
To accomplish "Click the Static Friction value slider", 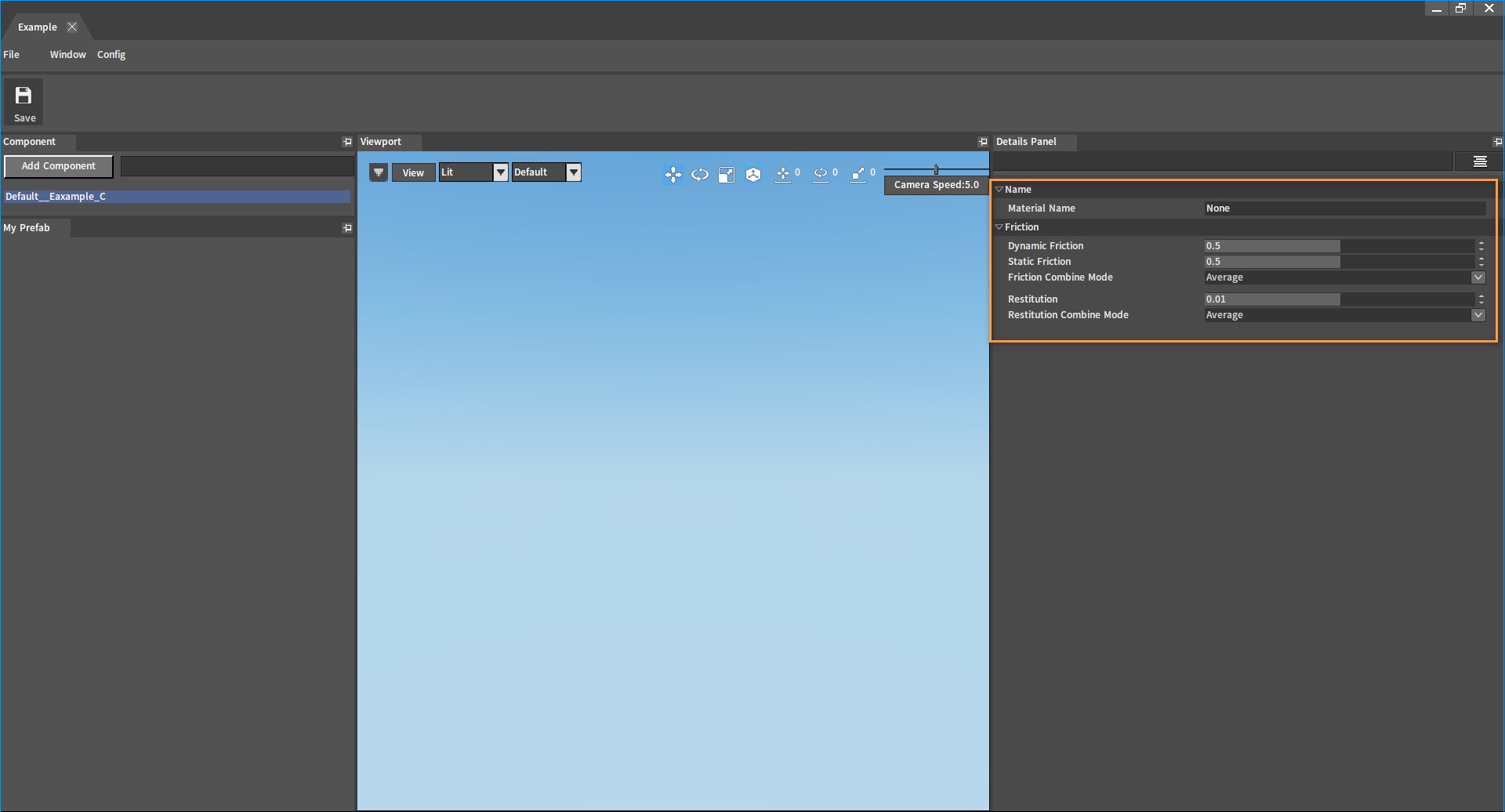I will tap(1340, 262).
